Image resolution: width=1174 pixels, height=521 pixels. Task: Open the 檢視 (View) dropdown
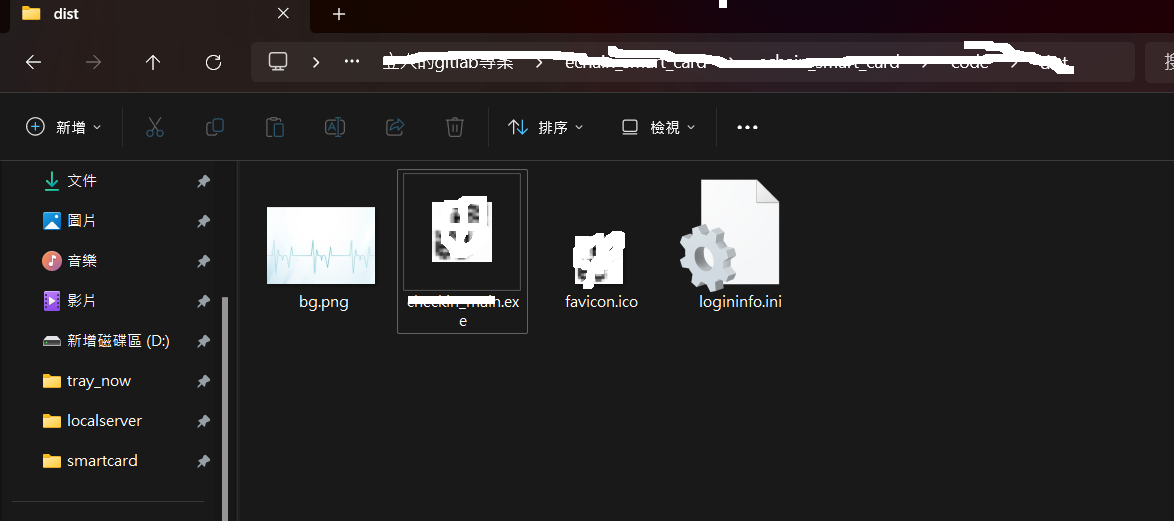659,127
